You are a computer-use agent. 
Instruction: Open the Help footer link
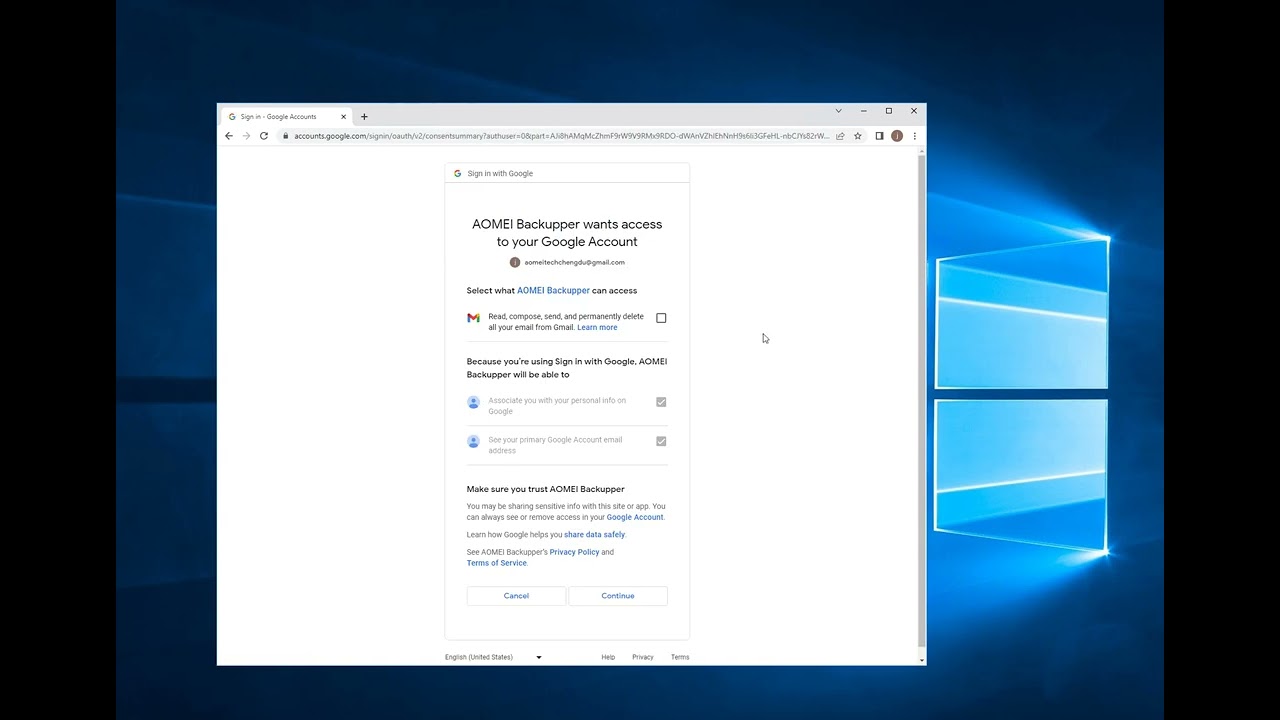point(608,657)
